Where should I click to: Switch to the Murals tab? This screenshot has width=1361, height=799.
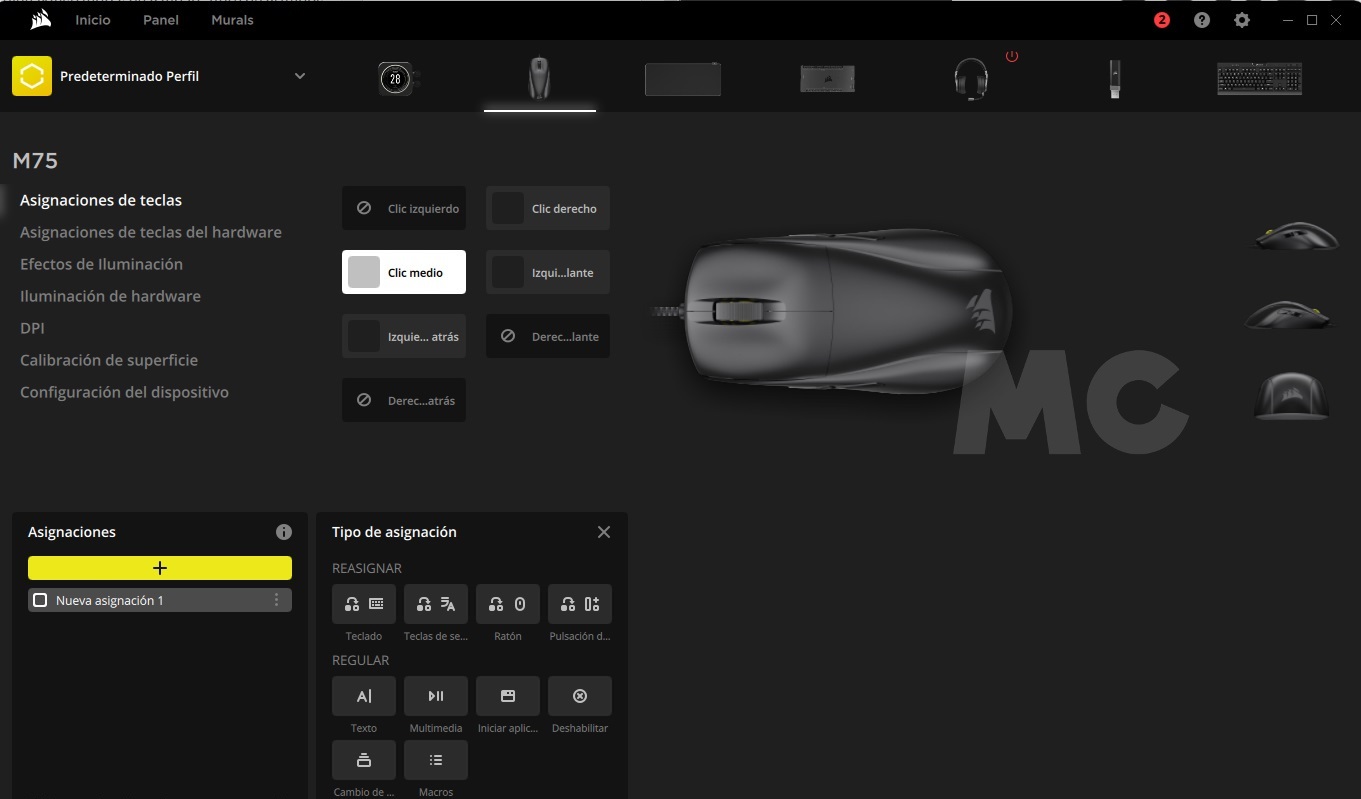click(x=232, y=20)
